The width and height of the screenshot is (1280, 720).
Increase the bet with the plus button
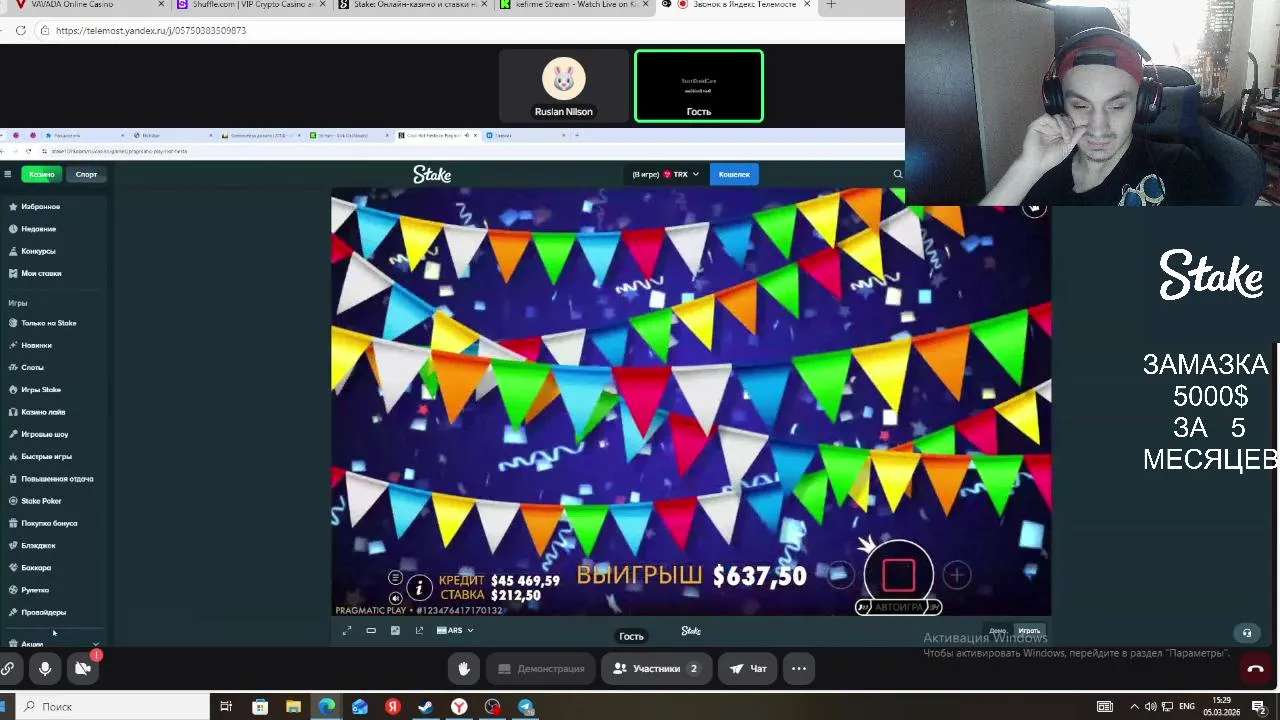[x=957, y=575]
